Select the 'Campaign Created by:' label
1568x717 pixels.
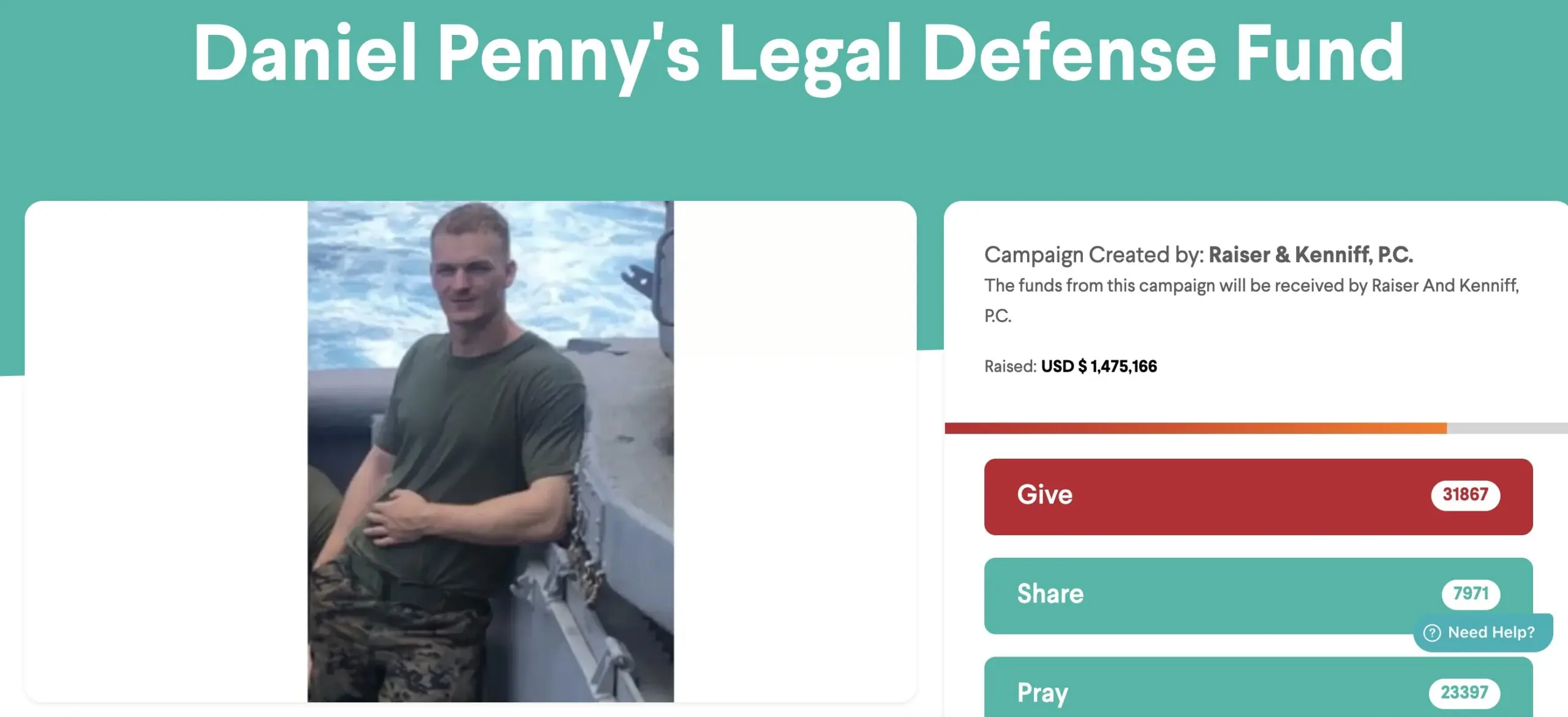pos(1095,255)
